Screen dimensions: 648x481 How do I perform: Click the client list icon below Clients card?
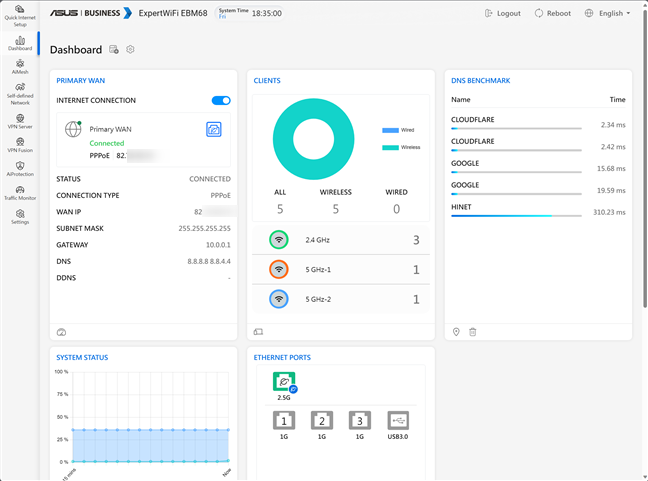258,332
